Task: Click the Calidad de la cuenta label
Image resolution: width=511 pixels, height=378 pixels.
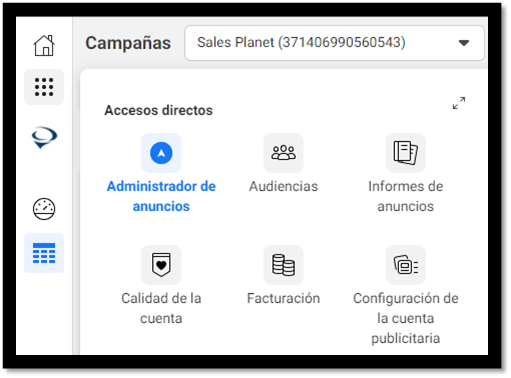Action: [161, 308]
